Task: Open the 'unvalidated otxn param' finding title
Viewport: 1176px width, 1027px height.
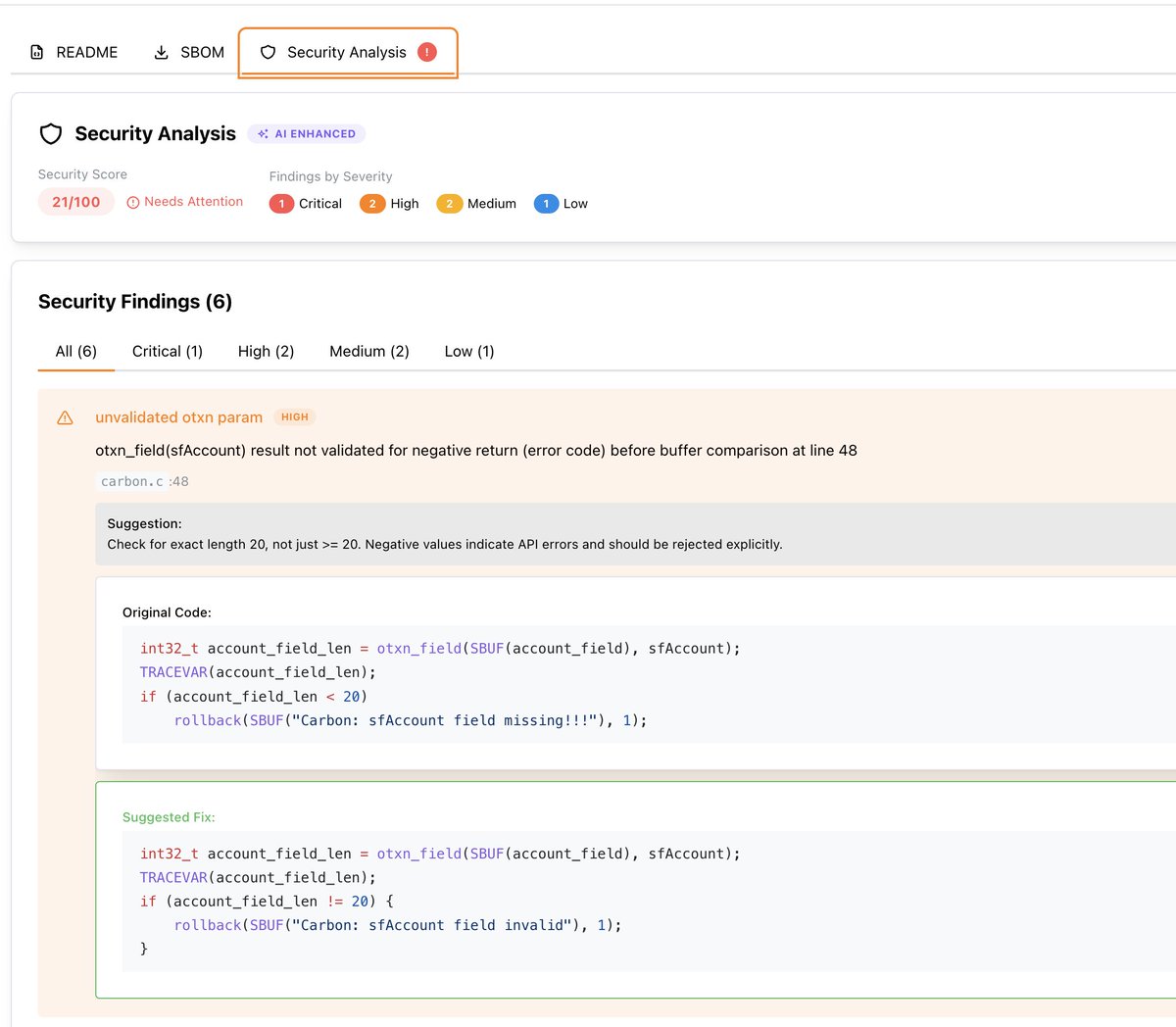Action: tap(178, 417)
